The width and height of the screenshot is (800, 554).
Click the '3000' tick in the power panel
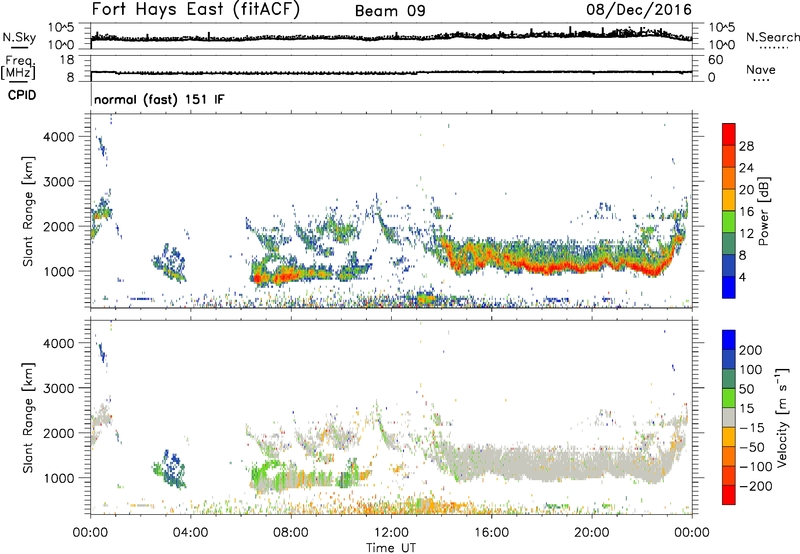pos(59,182)
